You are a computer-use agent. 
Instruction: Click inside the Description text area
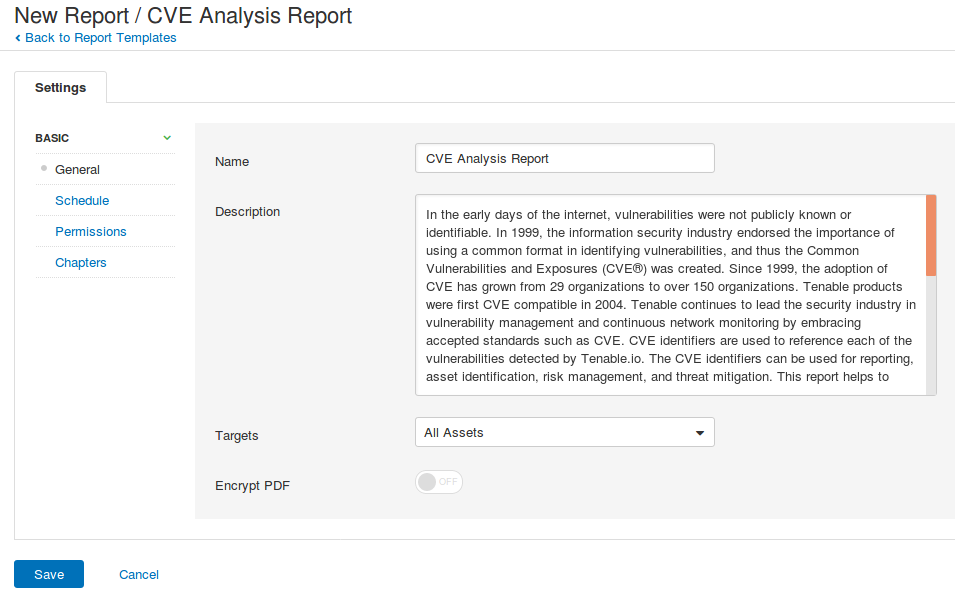(670, 295)
